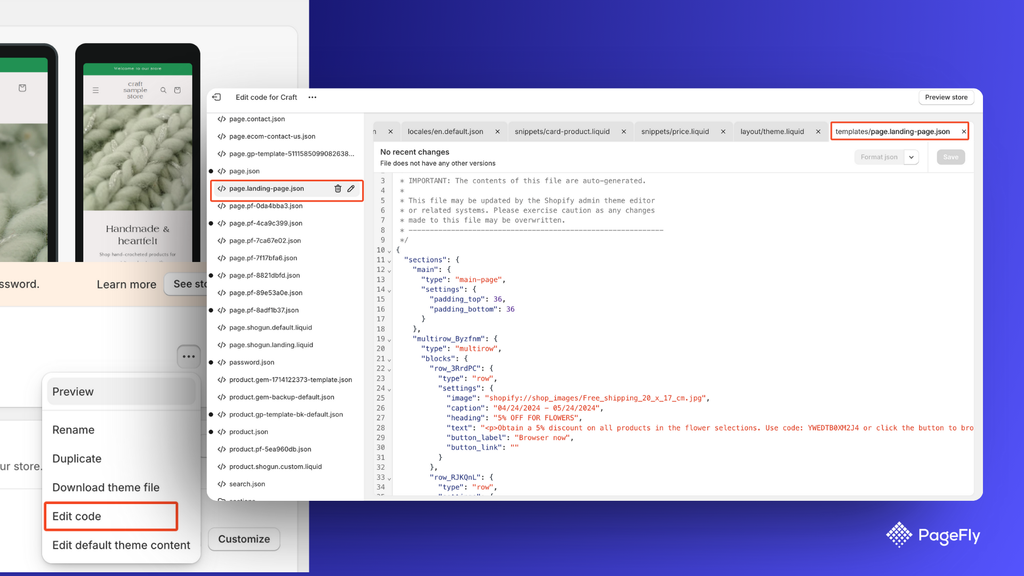This screenshot has width=1024, height=576.
Task: Close the templates/page.landing-page.json tab
Action: click(x=963, y=131)
